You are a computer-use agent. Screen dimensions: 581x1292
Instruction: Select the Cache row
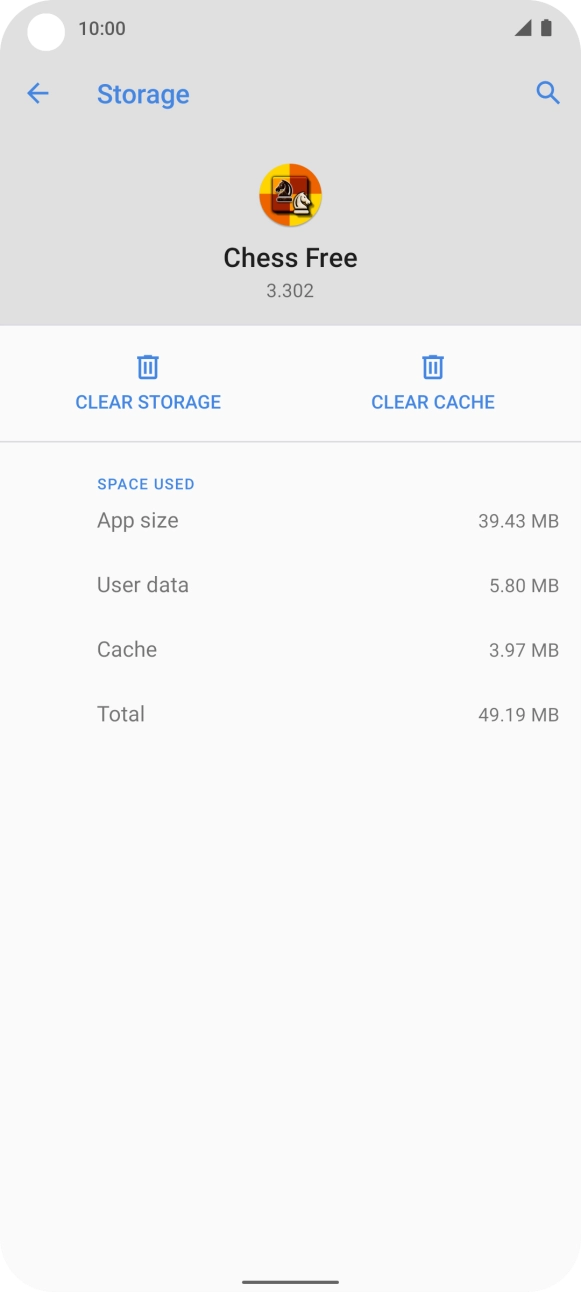pos(290,649)
